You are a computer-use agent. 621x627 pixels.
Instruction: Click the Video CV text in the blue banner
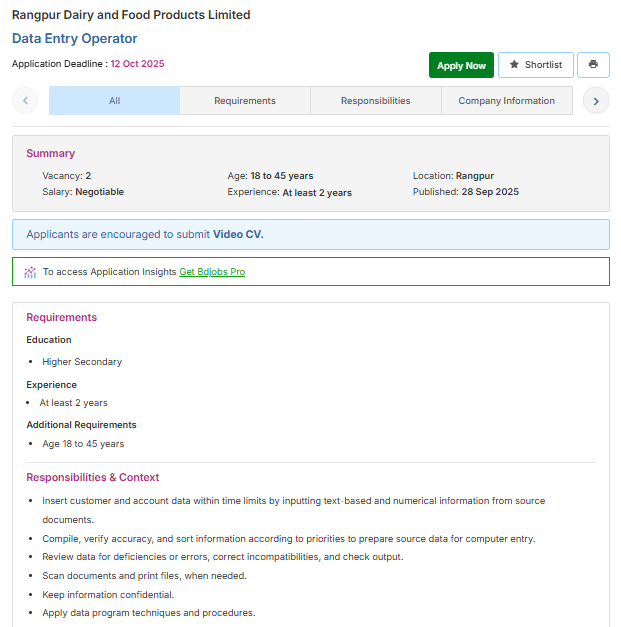pyautogui.click(x=238, y=235)
